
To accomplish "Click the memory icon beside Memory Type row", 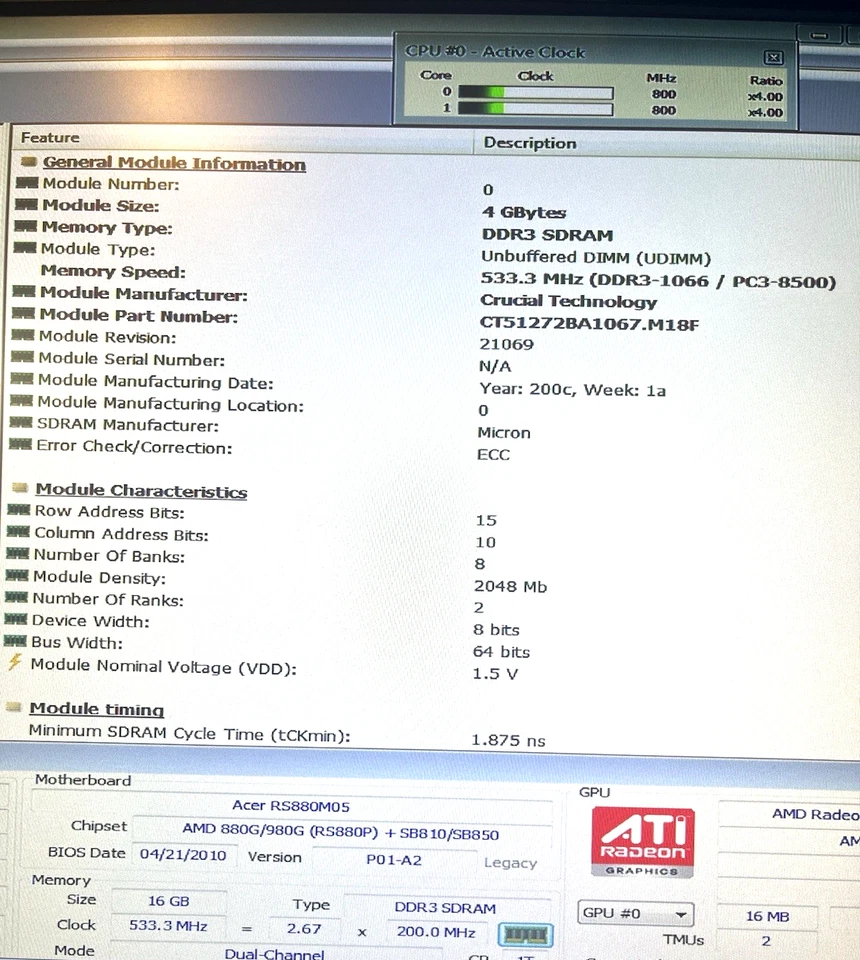I will (x=26, y=227).
